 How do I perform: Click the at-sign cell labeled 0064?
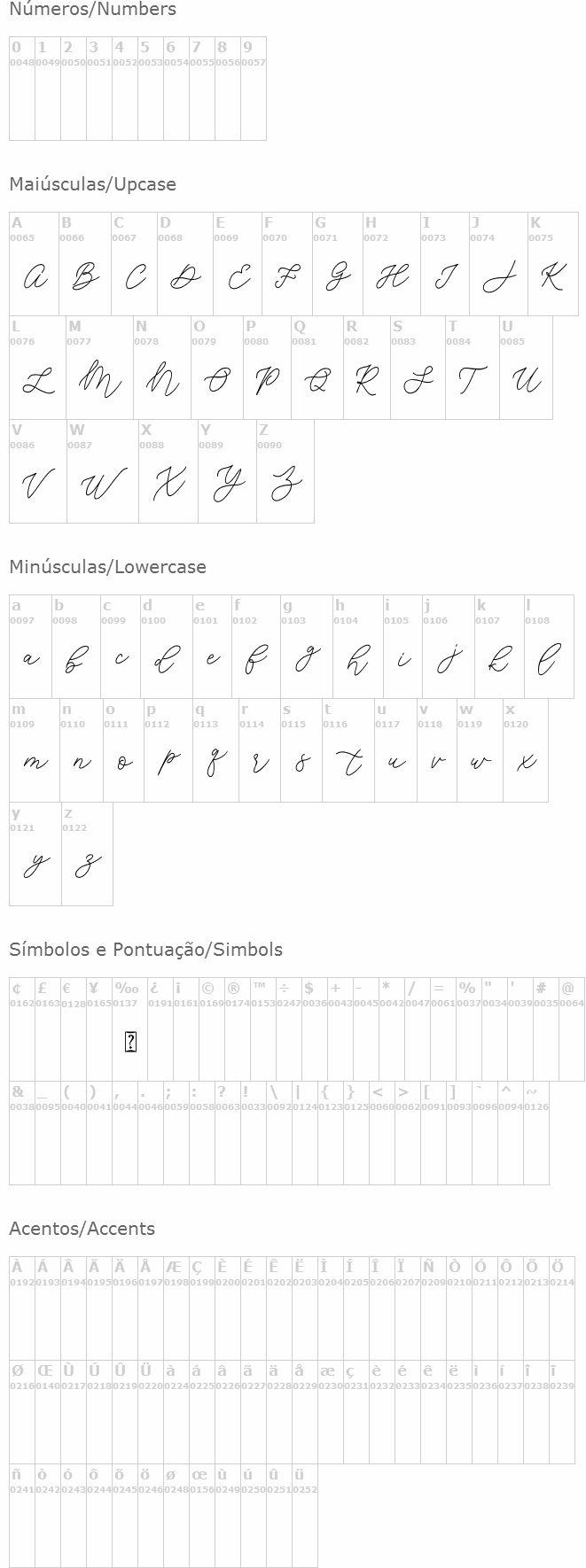[572, 1029]
